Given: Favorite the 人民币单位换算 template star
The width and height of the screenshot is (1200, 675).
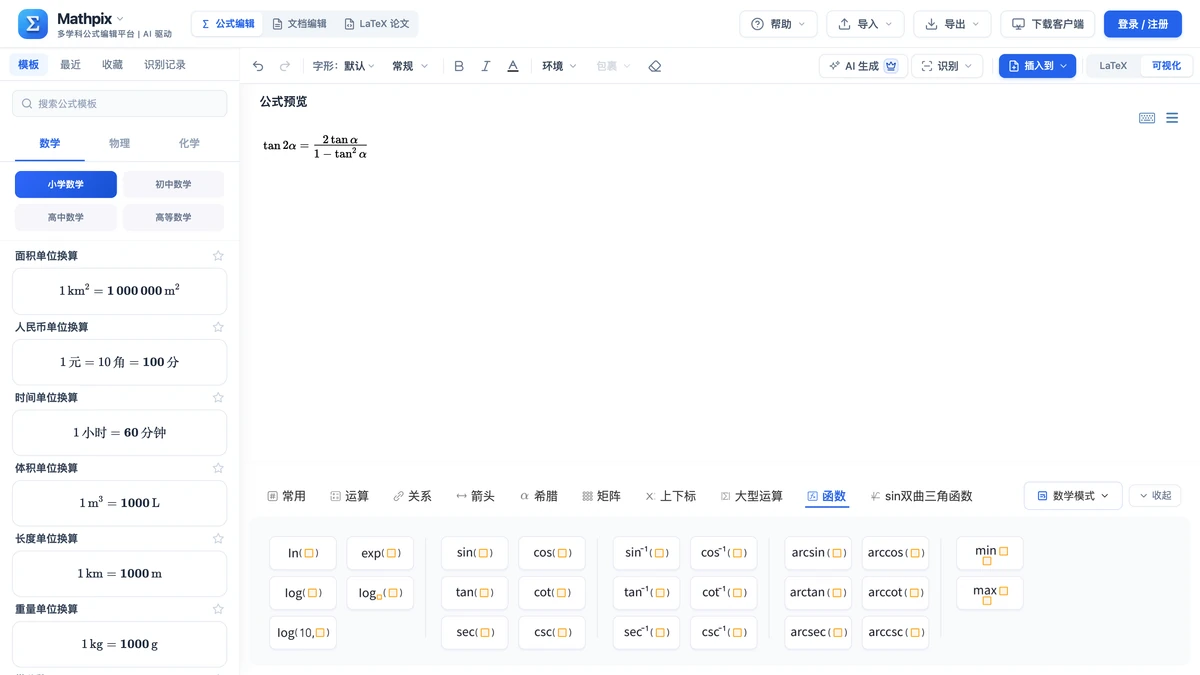Looking at the screenshot, I should (x=218, y=327).
